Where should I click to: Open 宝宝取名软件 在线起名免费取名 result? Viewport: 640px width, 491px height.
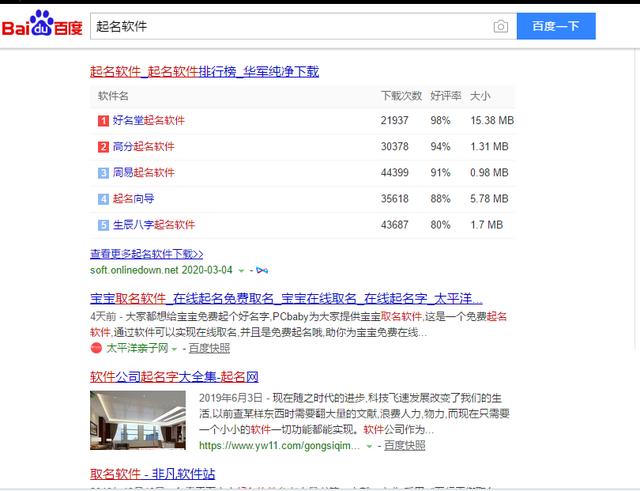[286, 298]
